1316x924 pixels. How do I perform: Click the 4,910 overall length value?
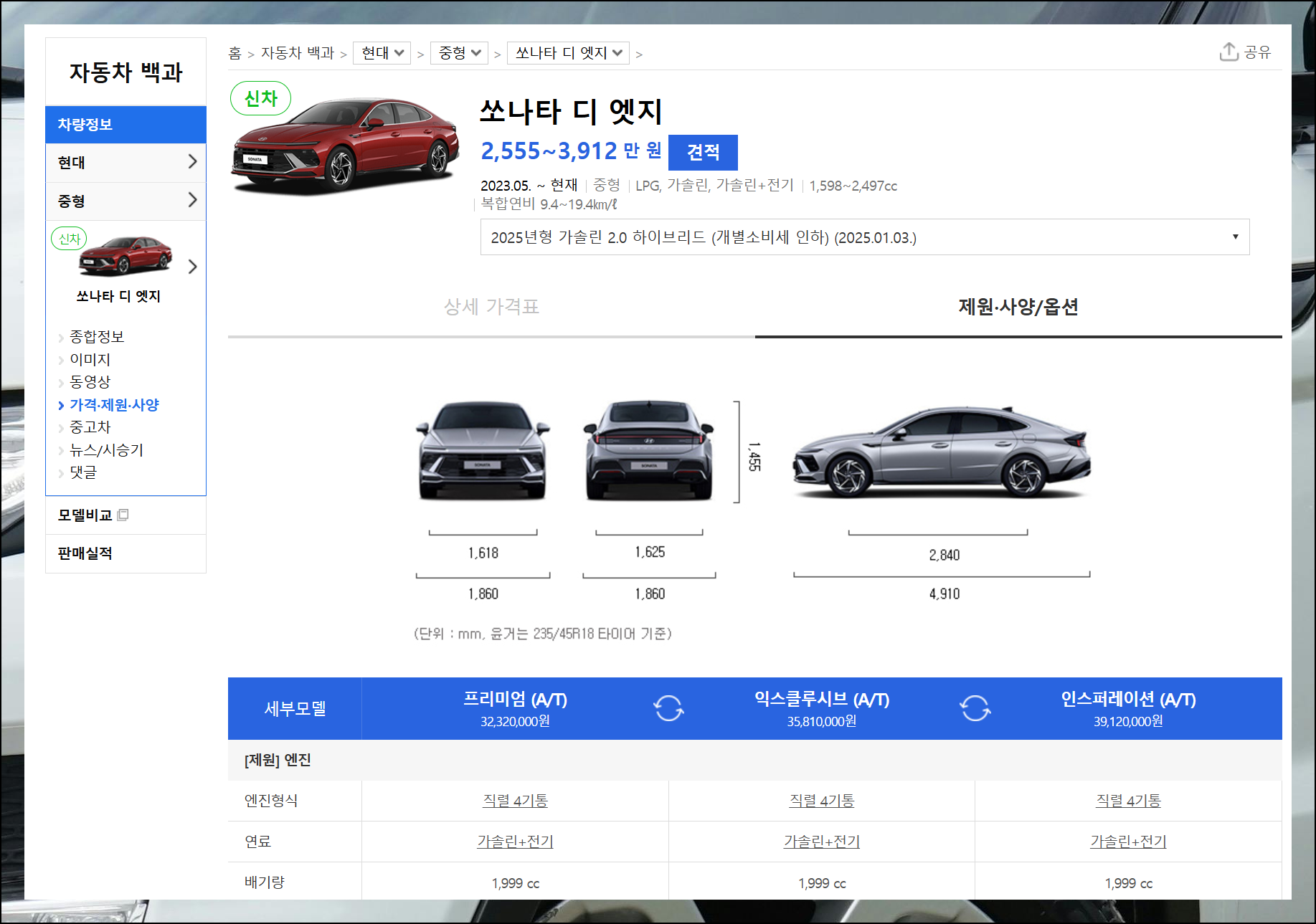pos(944,594)
